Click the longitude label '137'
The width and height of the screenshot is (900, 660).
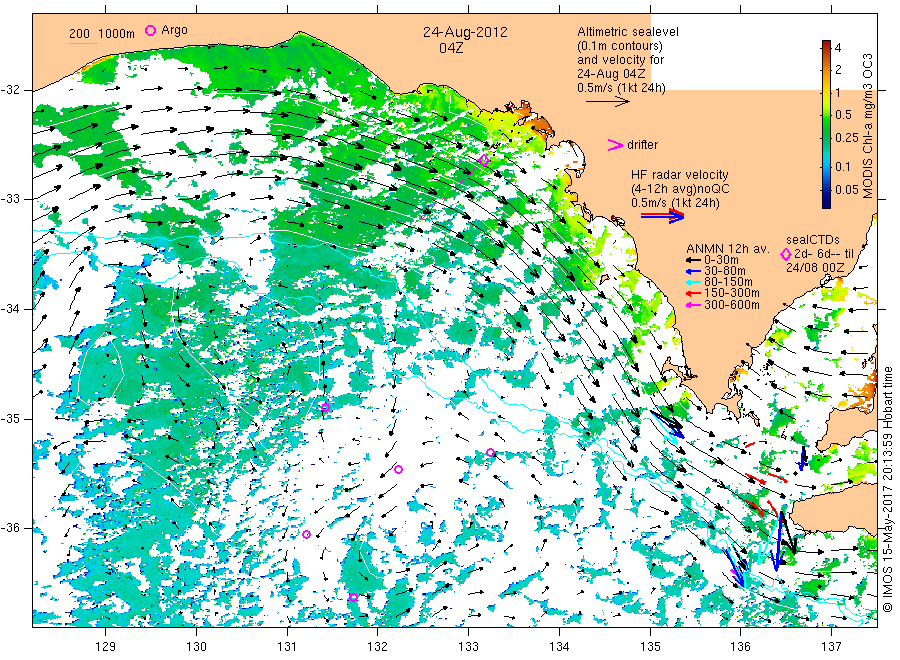click(832, 647)
